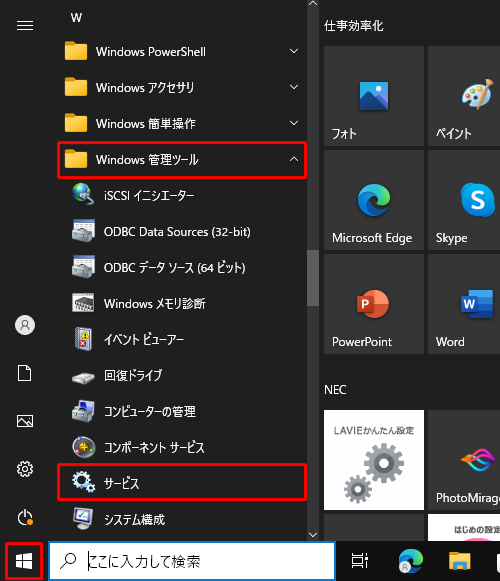The width and height of the screenshot is (500, 581).
Task: Open the Word tile
Action: [464, 304]
